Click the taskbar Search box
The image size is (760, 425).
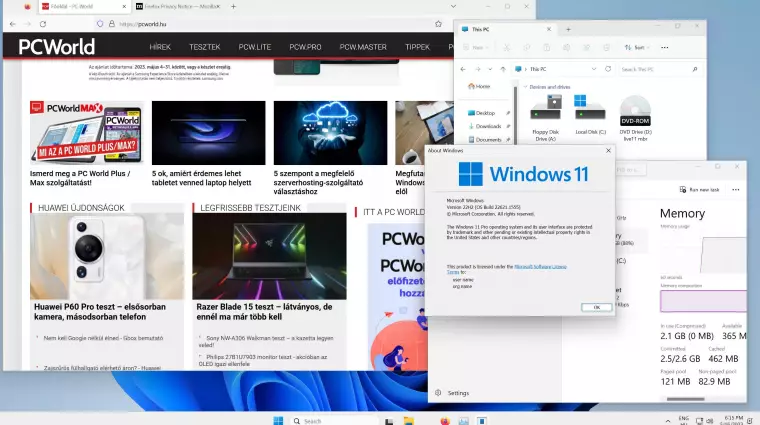coord(333,421)
